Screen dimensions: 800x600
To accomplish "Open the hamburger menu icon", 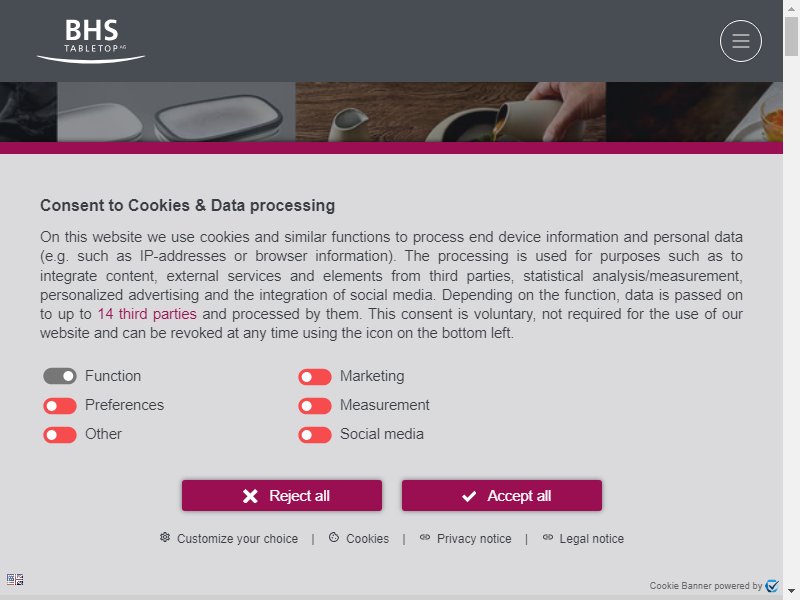I will 740,41.
